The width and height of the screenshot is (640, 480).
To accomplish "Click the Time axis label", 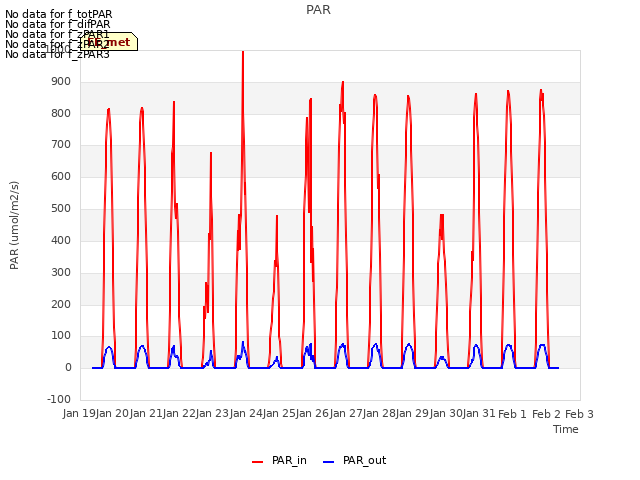I will coord(566,429).
